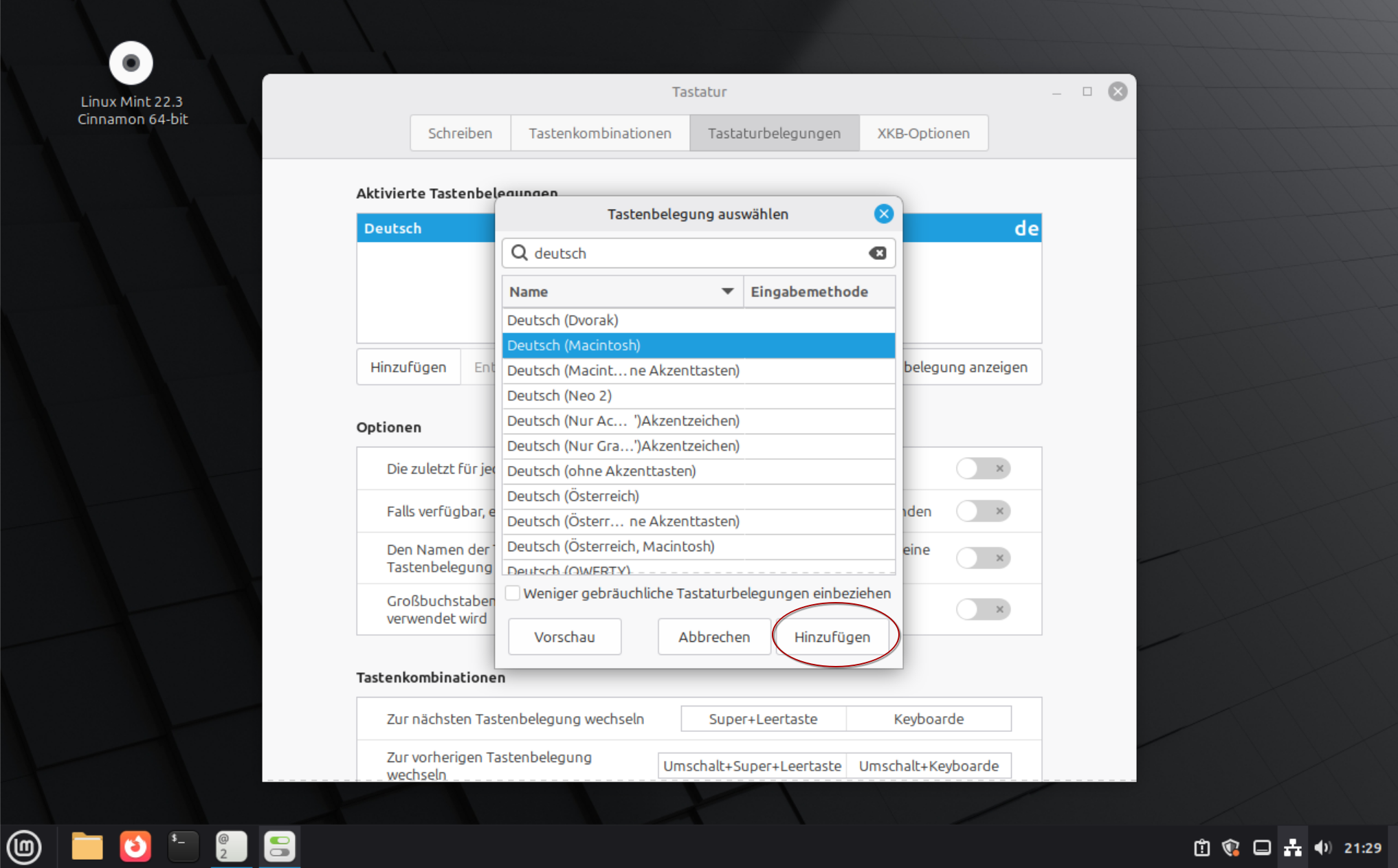The image size is (1398, 868).
Task: Toggle the Großbuchstaben option switch
Action: [983, 610]
